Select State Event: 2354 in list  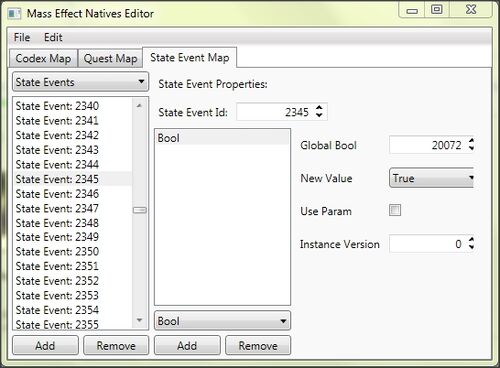pos(73,310)
